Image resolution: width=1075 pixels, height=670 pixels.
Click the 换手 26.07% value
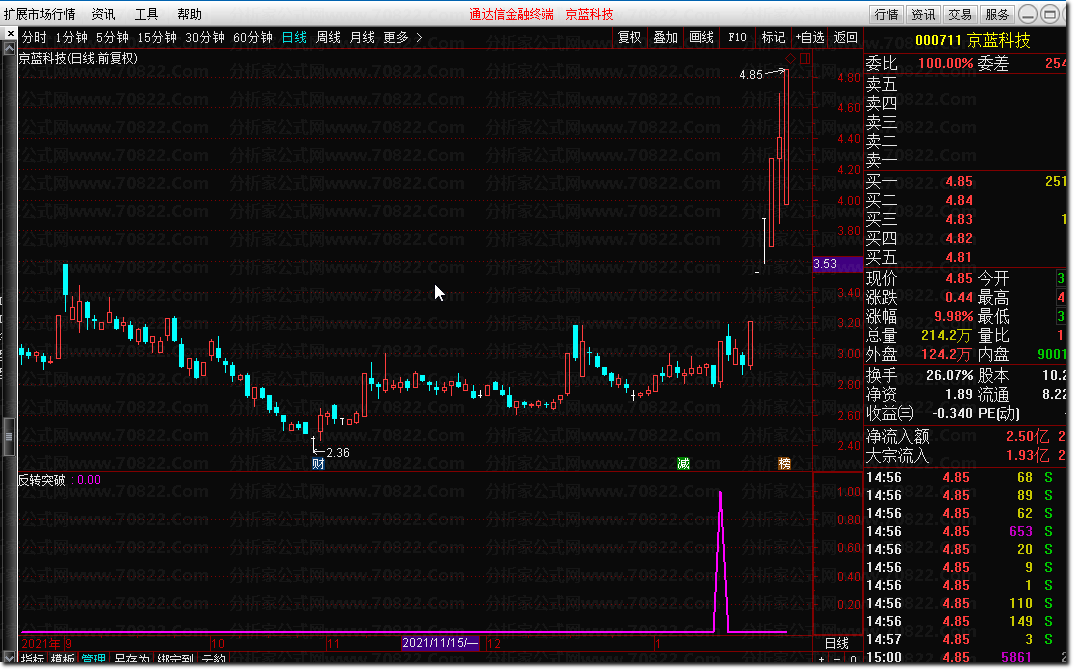pos(949,376)
